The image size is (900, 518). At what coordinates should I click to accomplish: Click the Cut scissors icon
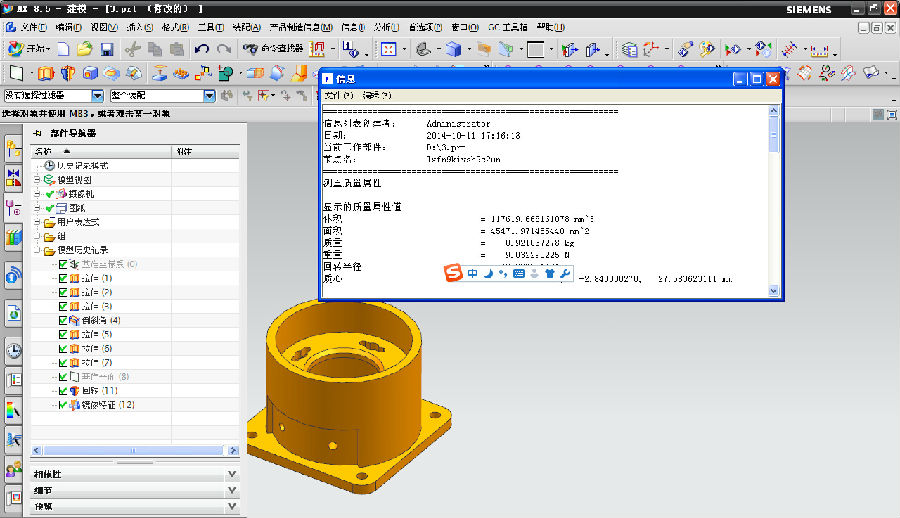tap(133, 49)
